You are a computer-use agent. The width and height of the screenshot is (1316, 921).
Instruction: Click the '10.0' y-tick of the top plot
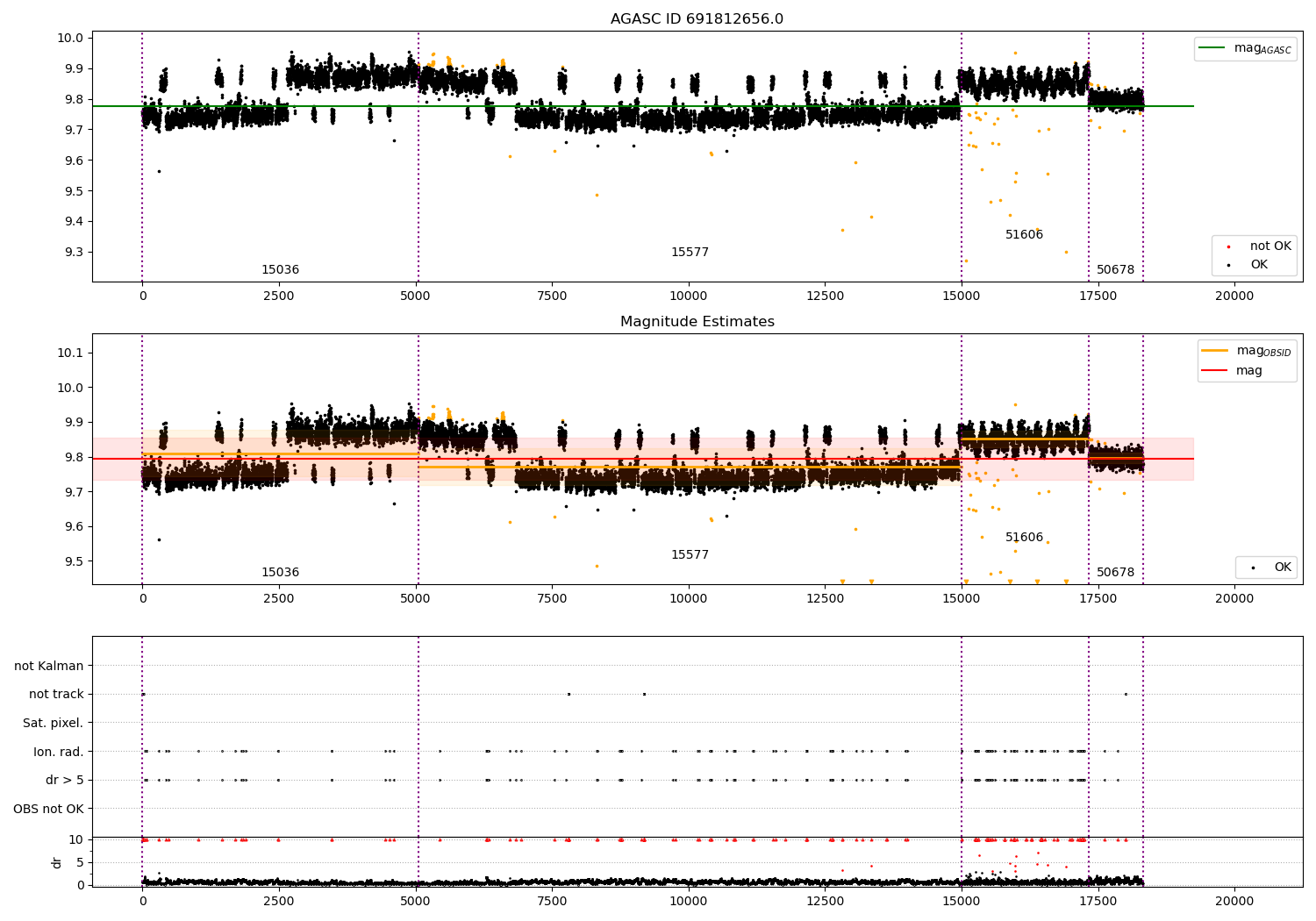coord(71,38)
